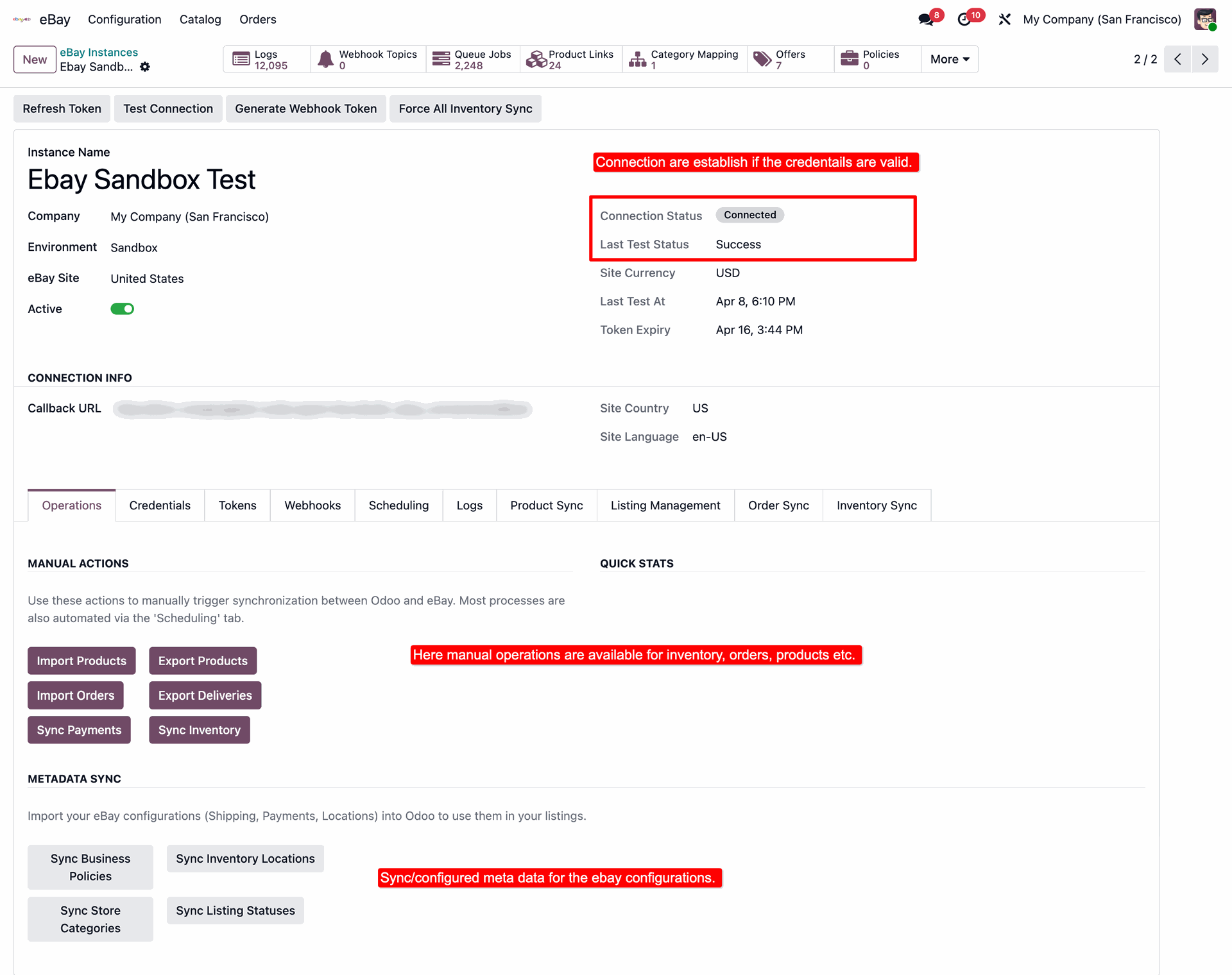Click the Import Orders button
The width and height of the screenshot is (1232, 975).
[76, 695]
